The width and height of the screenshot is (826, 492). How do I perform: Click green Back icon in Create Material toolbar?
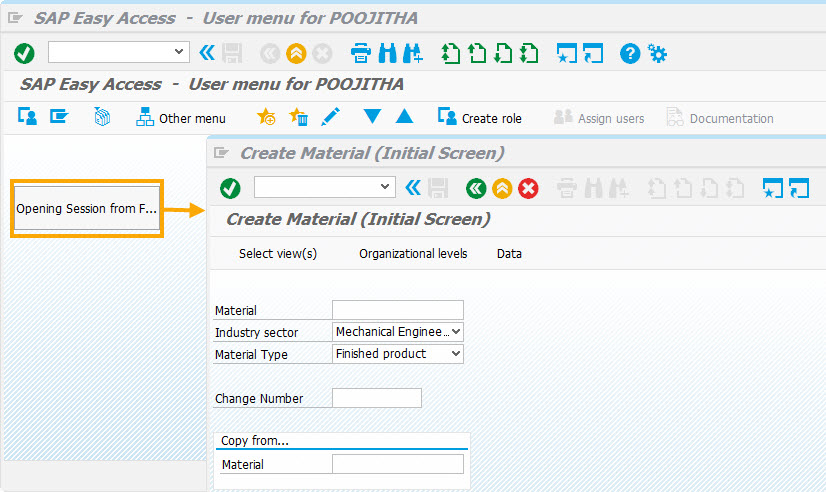pos(476,188)
